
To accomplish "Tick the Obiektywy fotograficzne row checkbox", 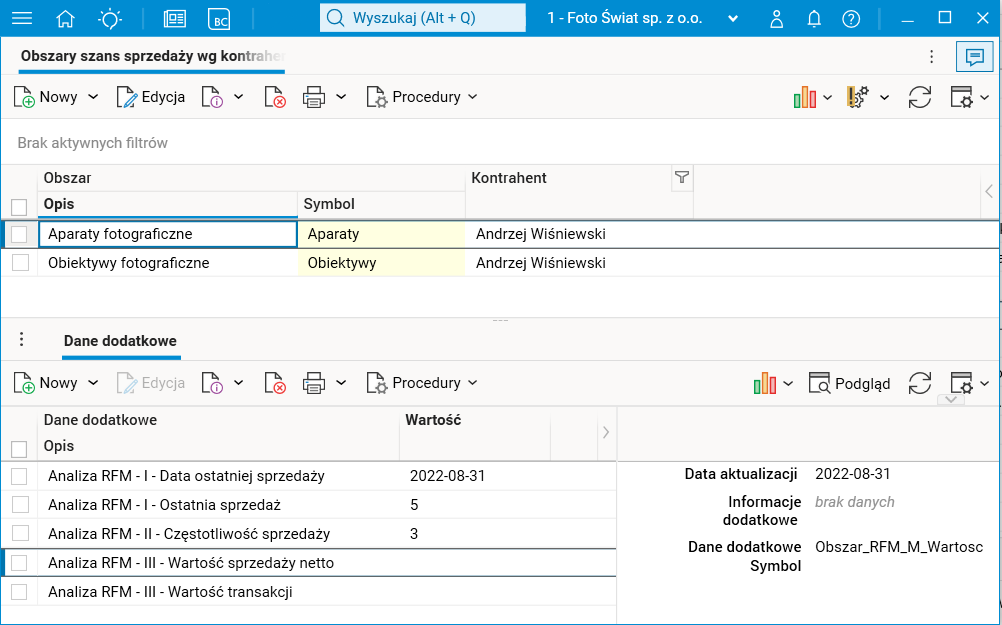I will coord(19,263).
